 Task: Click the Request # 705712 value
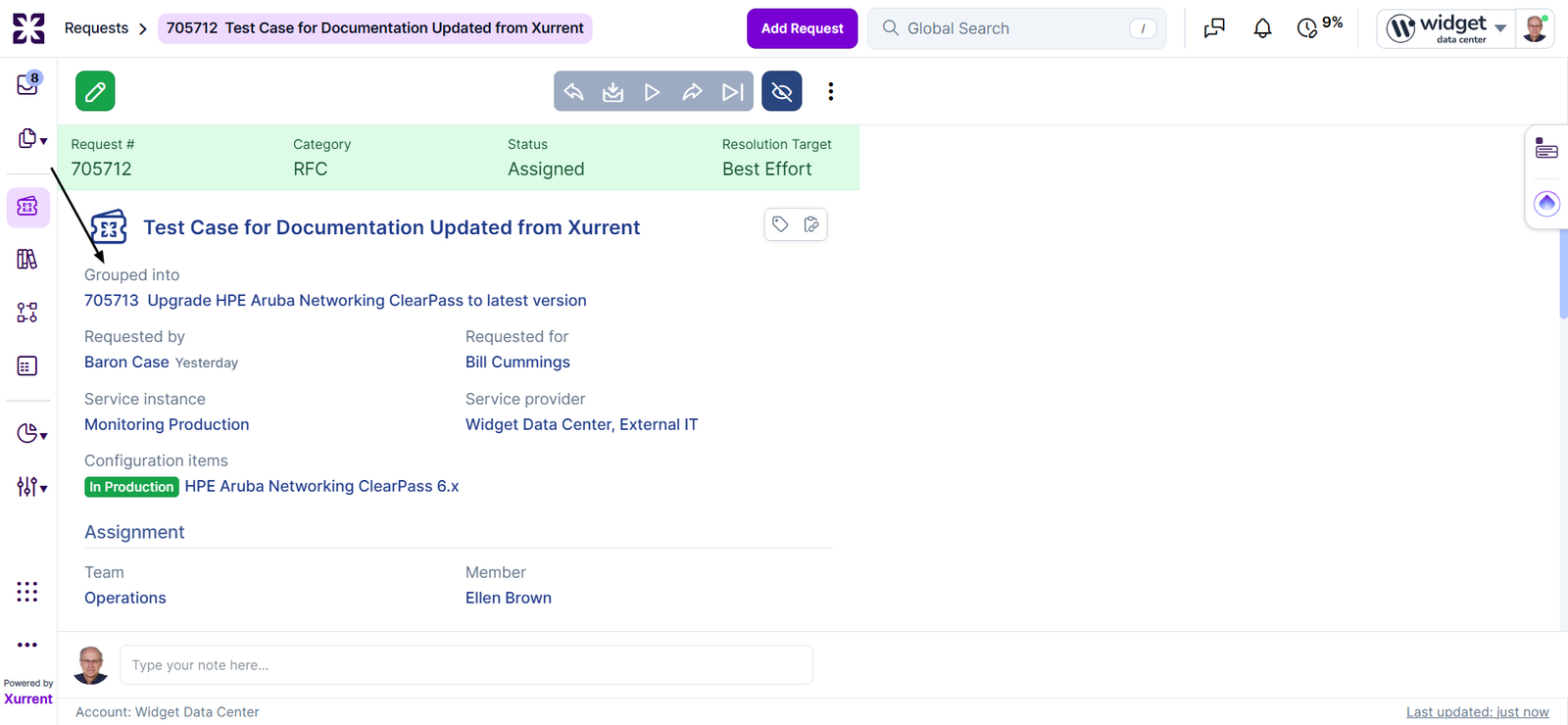pos(101,169)
